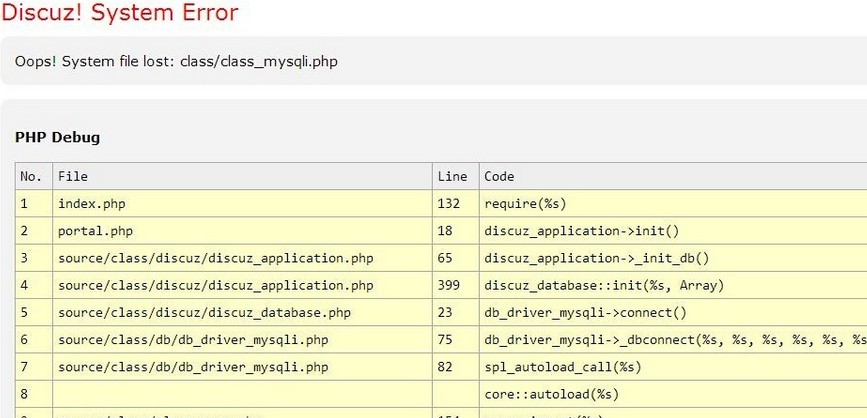Click the line number 399 cell
The image size is (867, 418).
(x=450, y=285)
